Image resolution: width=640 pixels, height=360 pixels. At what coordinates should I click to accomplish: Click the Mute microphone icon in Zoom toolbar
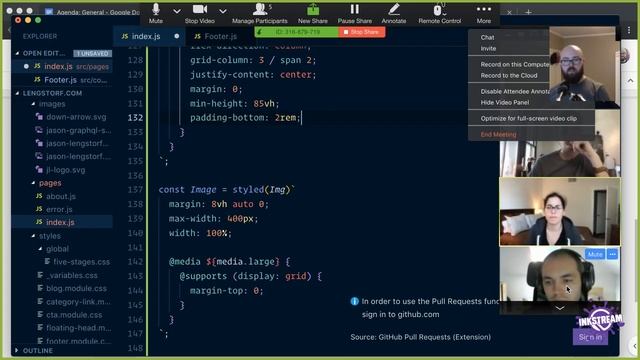point(156,9)
